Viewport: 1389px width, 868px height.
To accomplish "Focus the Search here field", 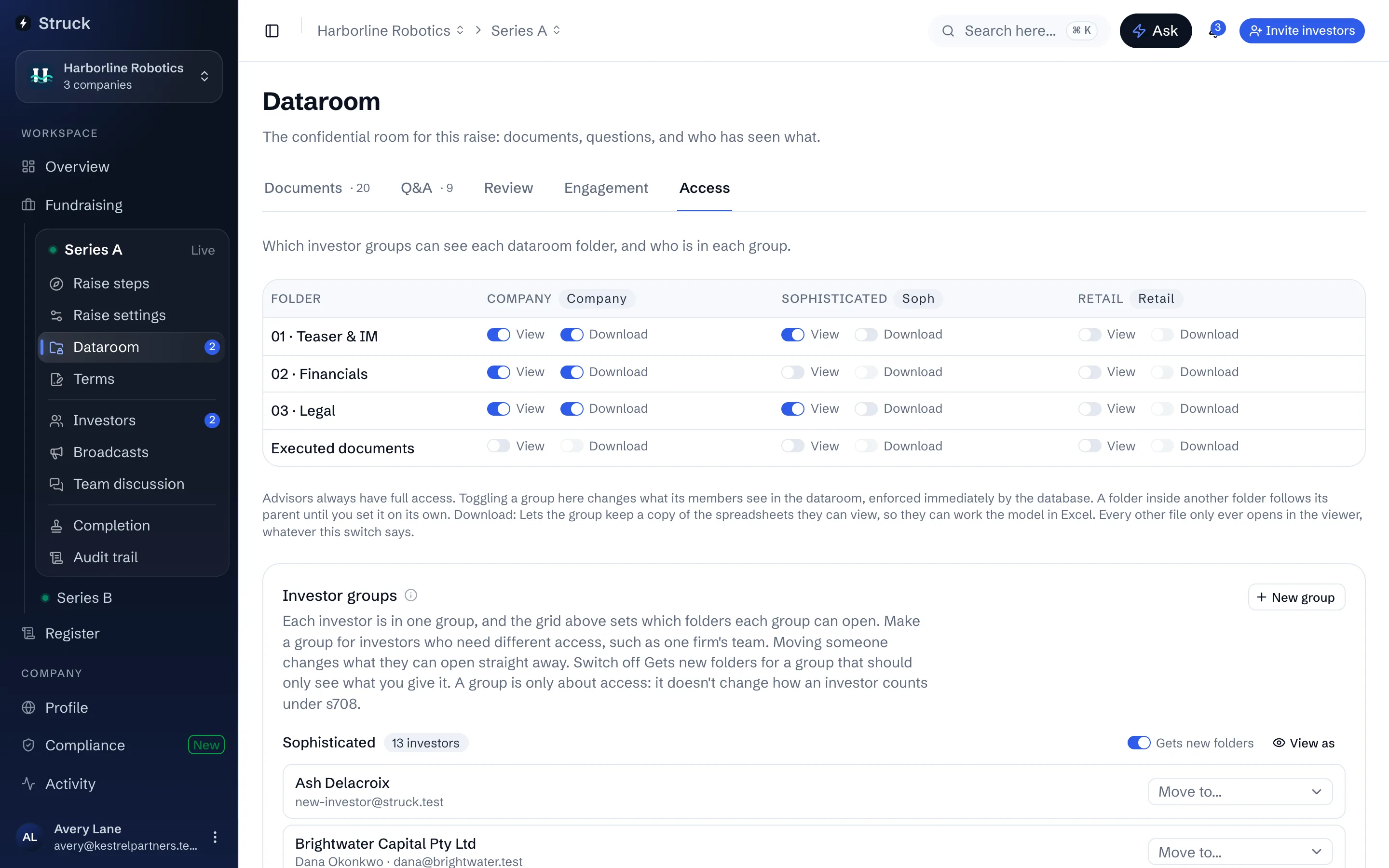I will click(x=1020, y=30).
